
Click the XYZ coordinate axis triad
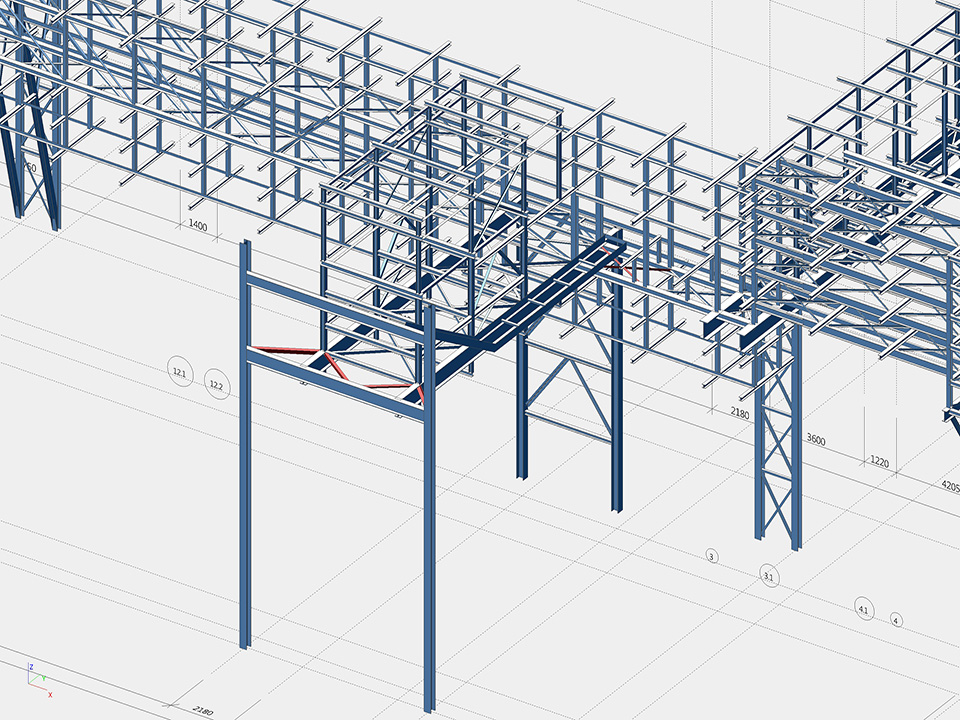pyautogui.click(x=38, y=677)
